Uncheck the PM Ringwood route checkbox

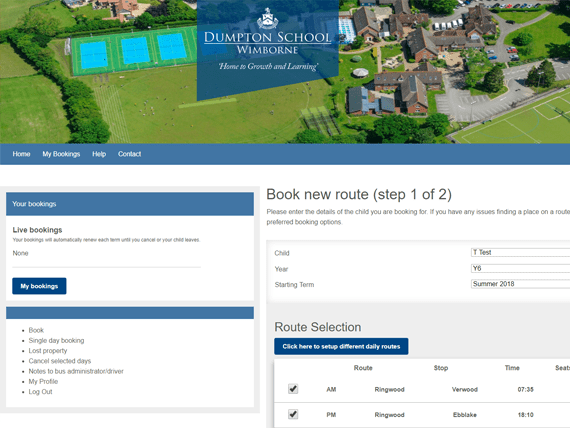pos(293,414)
